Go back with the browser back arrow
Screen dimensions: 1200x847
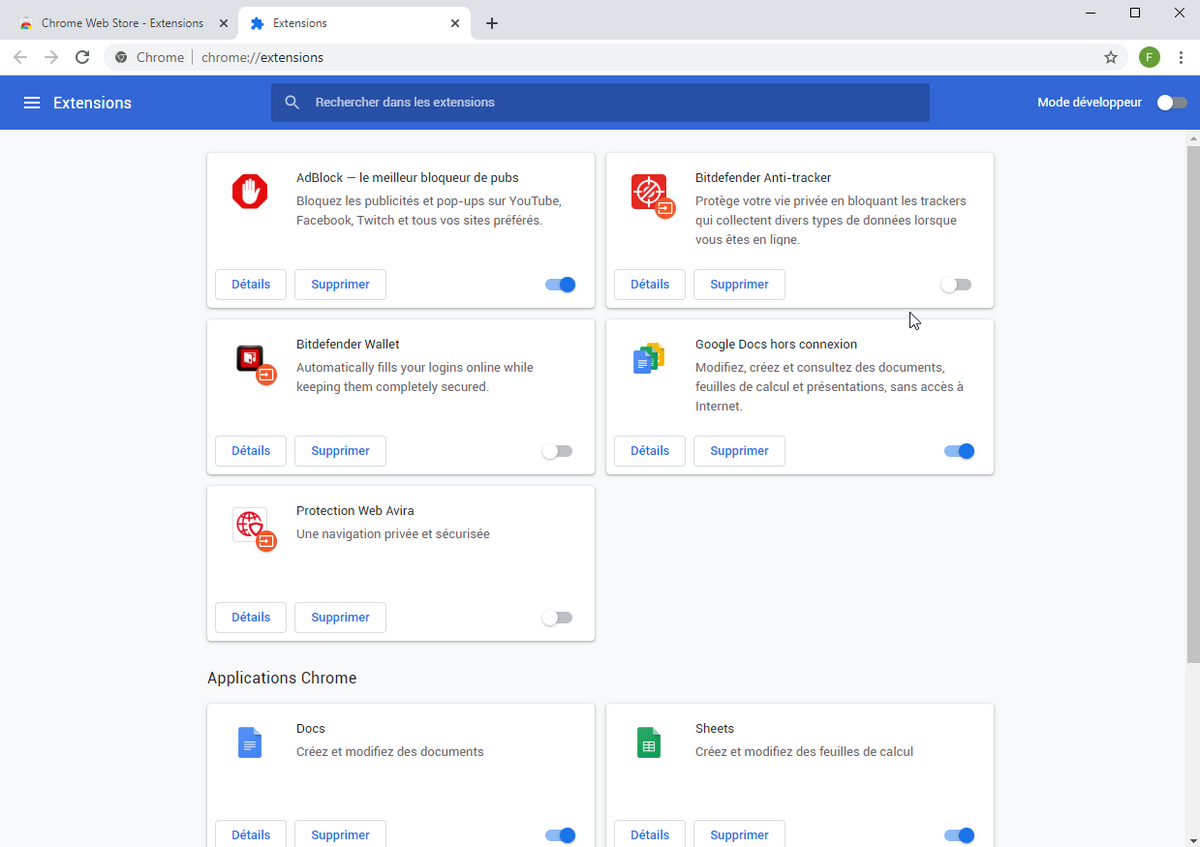20,57
